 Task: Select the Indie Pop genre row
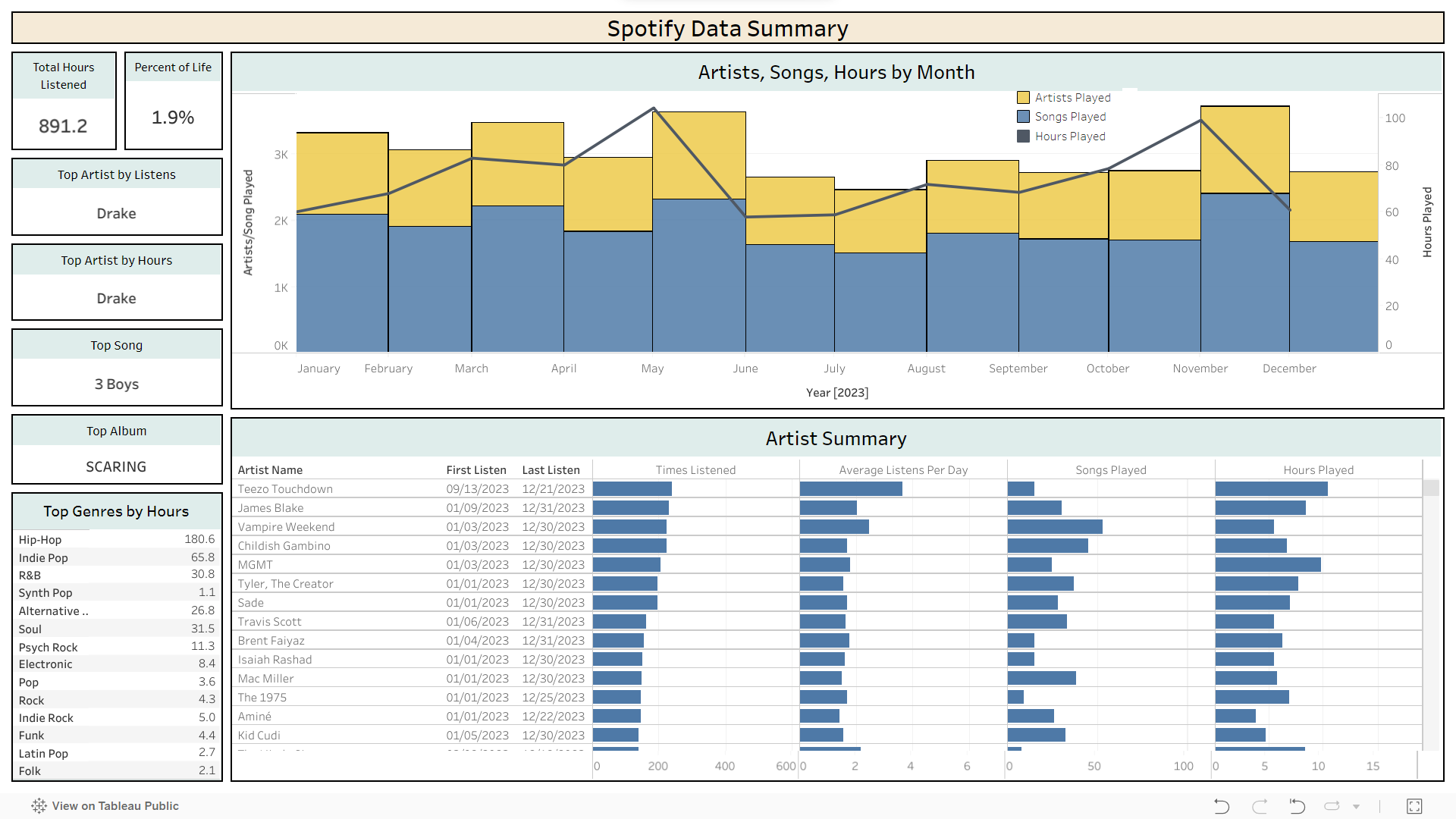click(x=43, y=558)
